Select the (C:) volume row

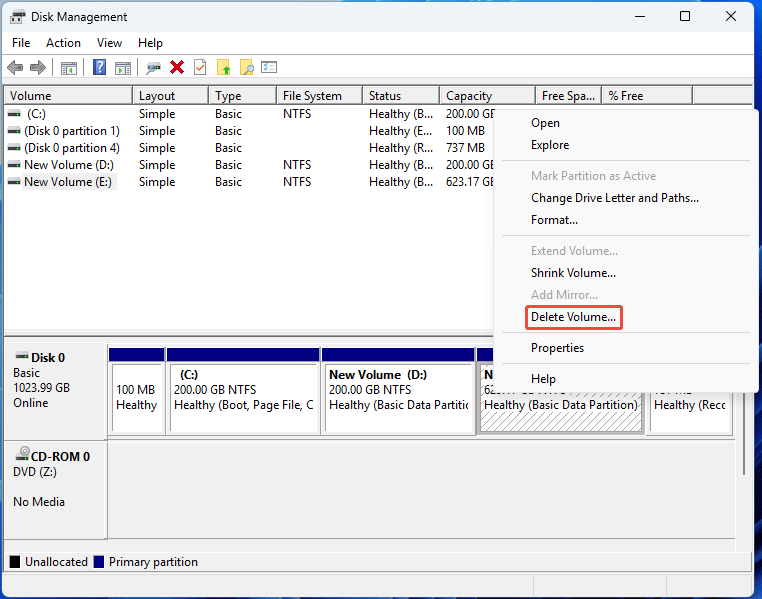click(250, 114)
